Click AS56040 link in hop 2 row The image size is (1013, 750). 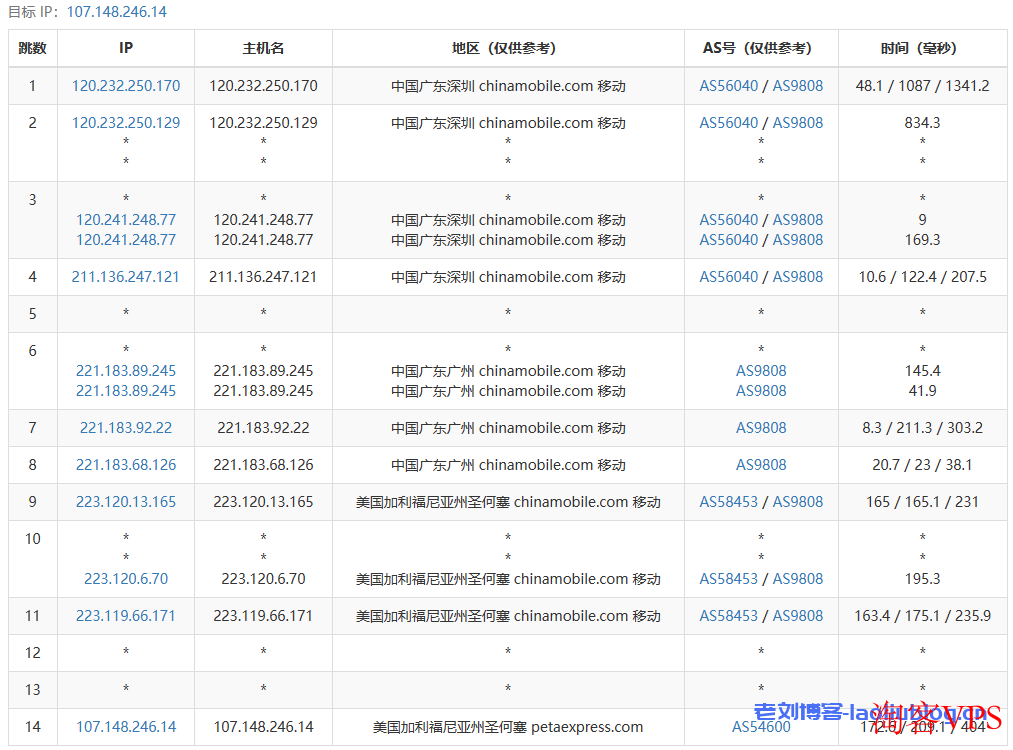click(x=729, y=123)
